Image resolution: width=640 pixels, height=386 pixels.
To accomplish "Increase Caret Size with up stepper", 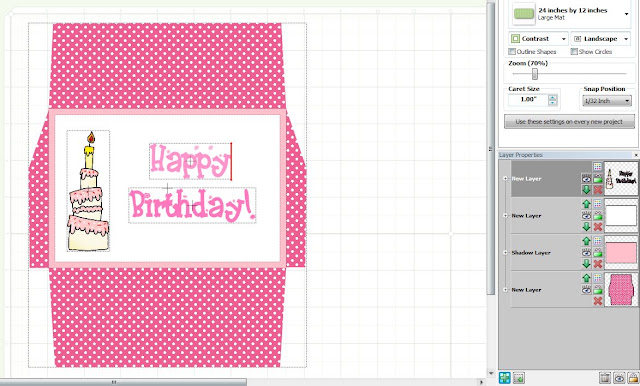I will [553, 97].
